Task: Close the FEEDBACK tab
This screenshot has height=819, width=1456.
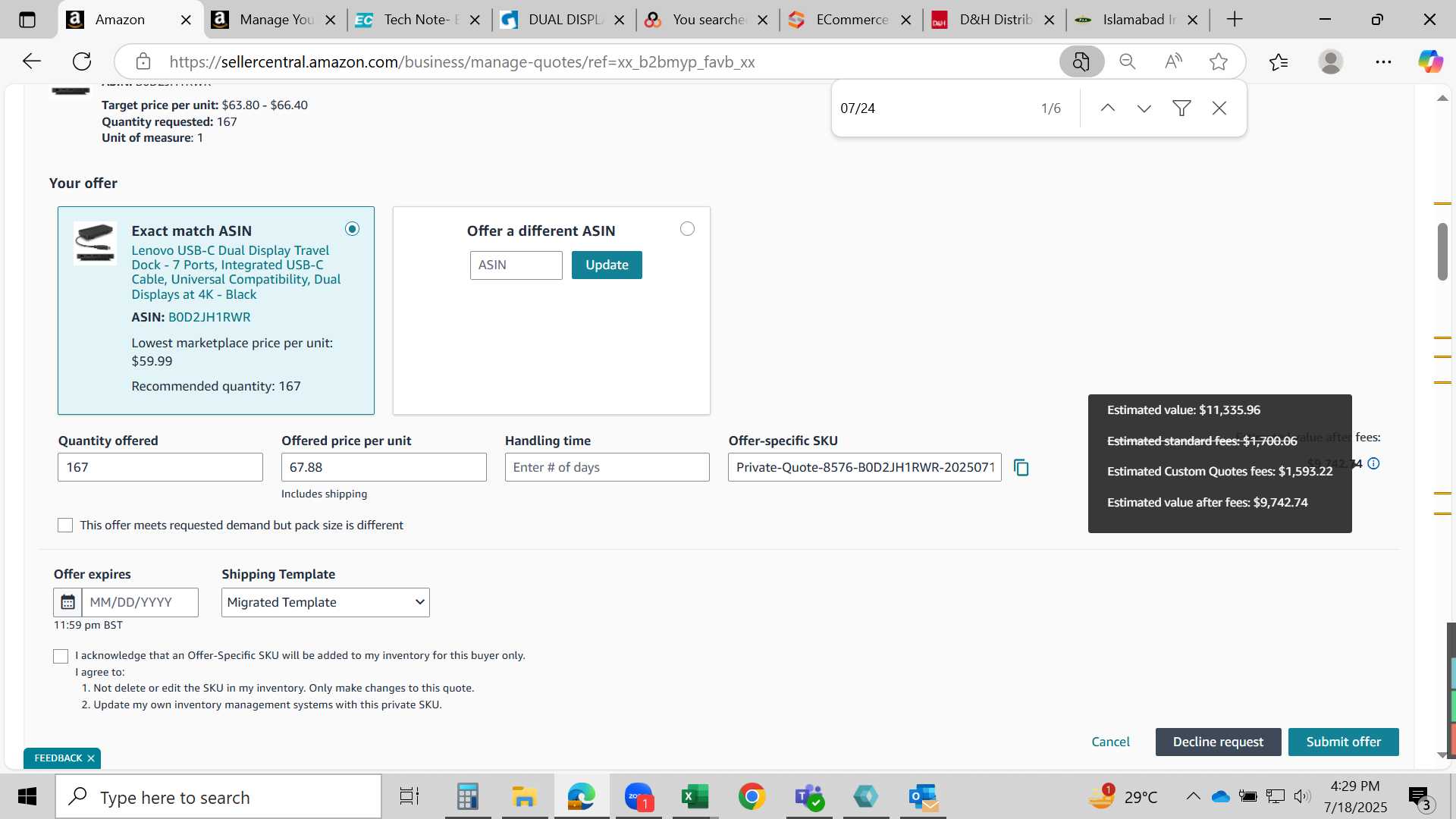Action: 91,758
